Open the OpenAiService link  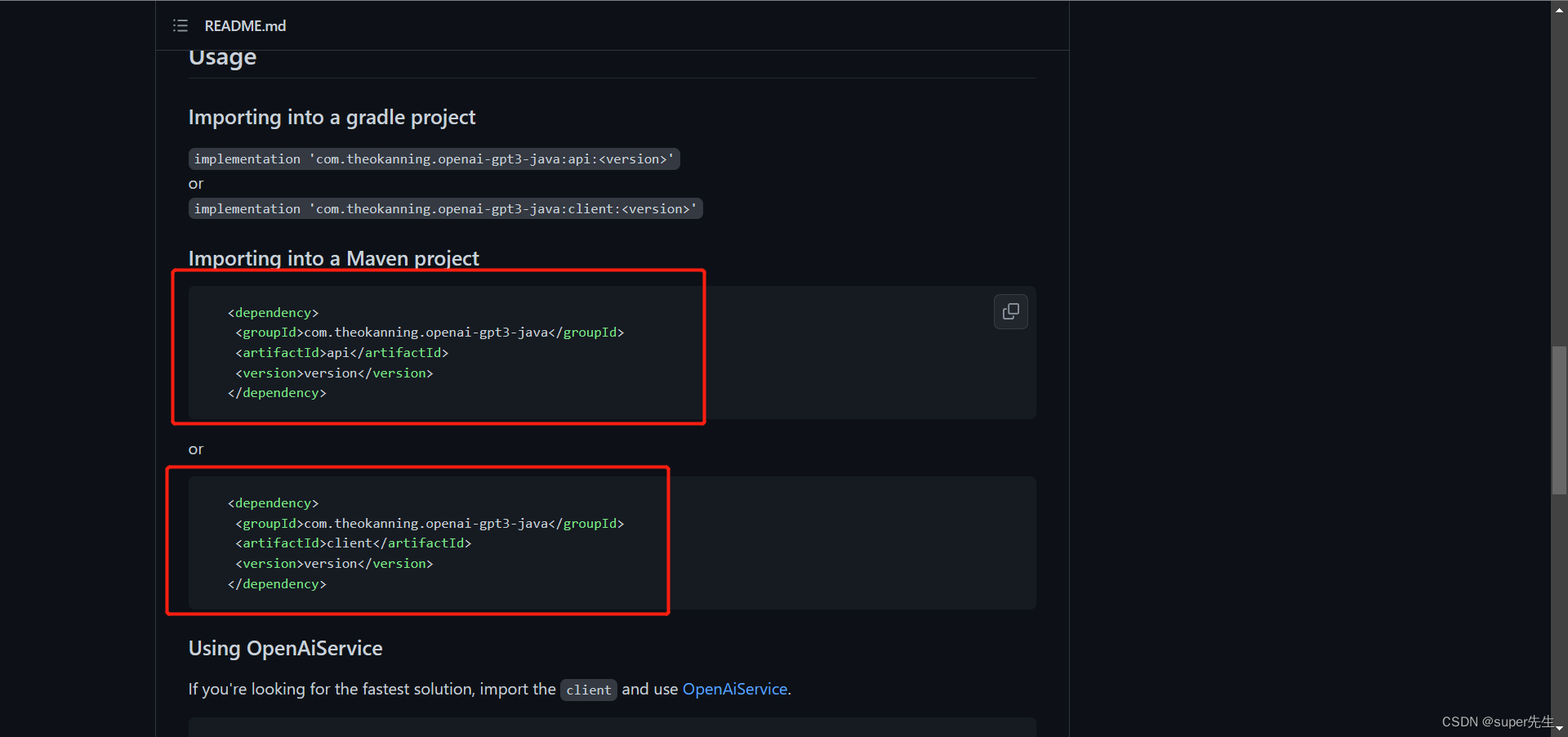click(x=735, y=689)
